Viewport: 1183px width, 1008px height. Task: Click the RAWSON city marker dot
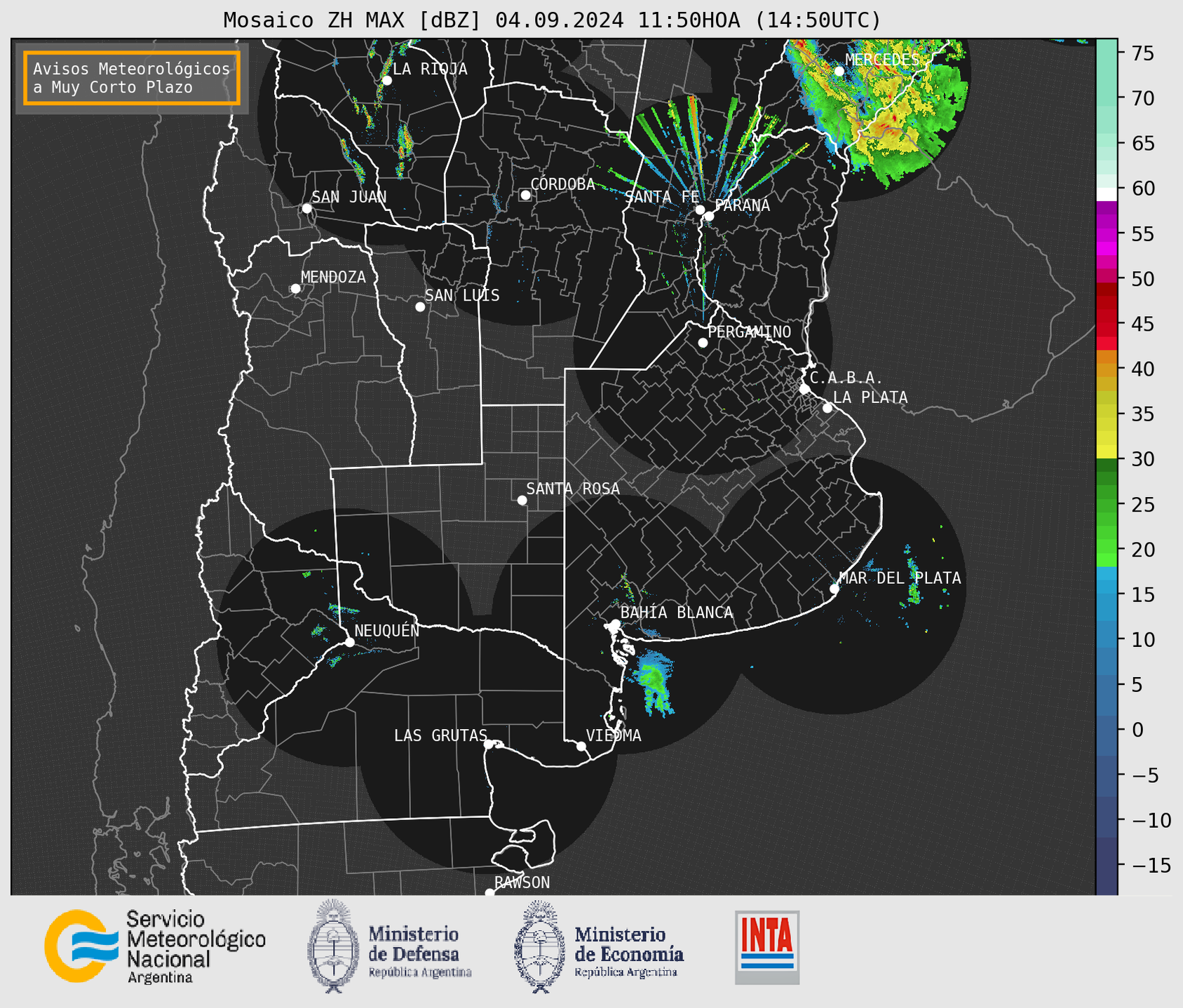(489, 893)
